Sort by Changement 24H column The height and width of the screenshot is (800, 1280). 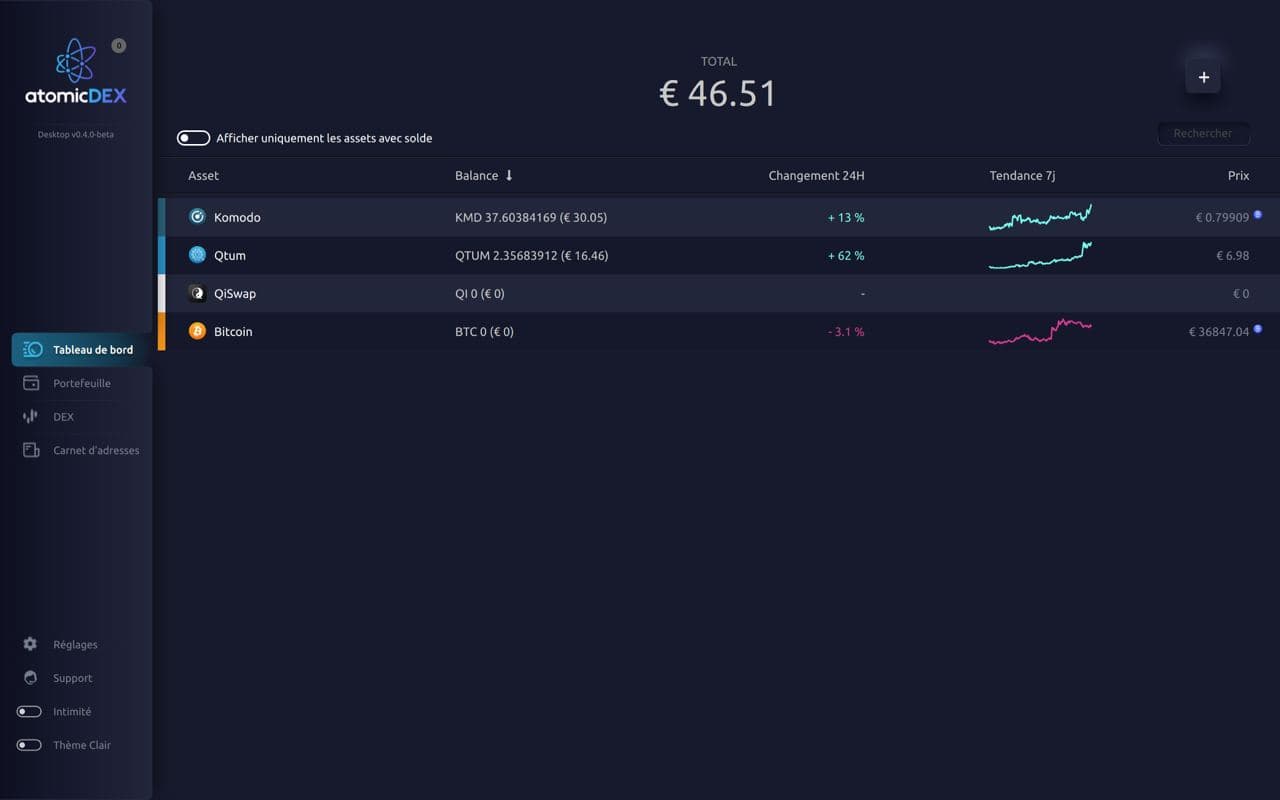tap(816, 175)
